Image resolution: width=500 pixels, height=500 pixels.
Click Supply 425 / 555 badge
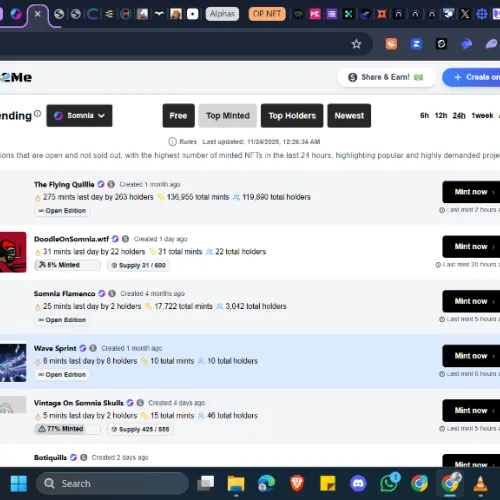[140, 429]
